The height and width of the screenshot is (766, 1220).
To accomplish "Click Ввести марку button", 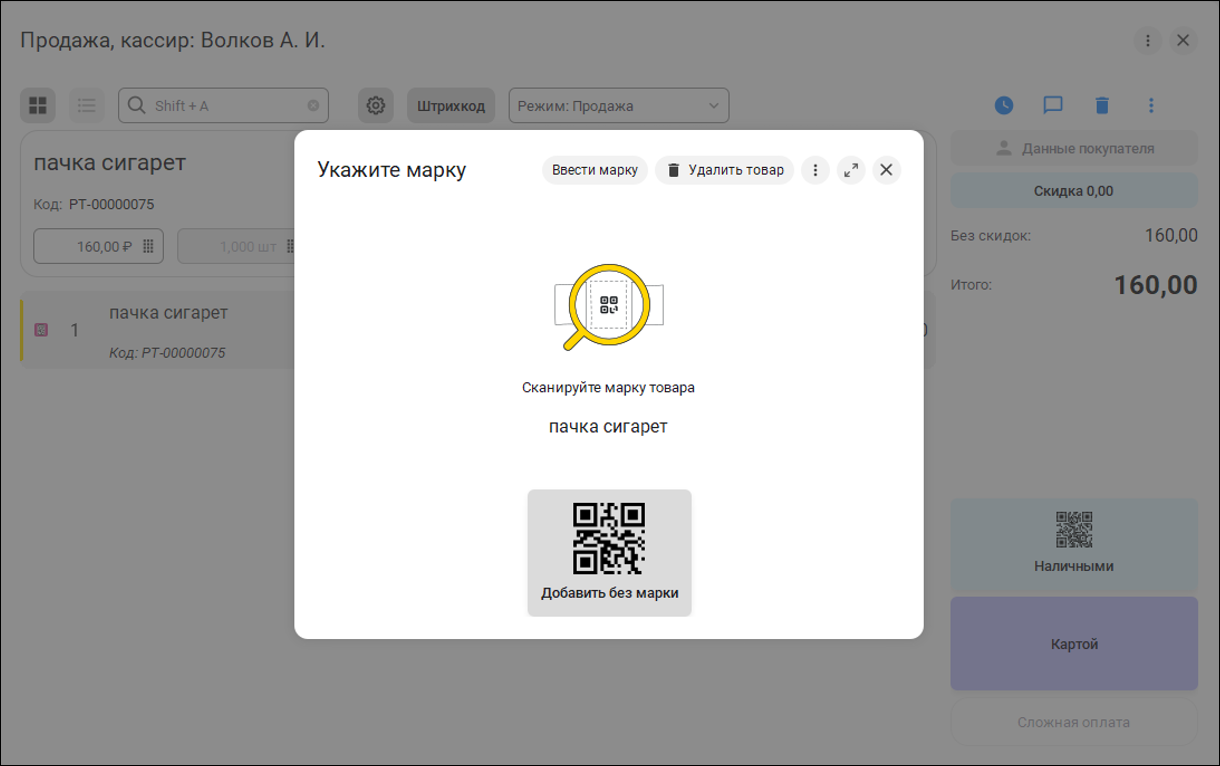I will (595, 170).
